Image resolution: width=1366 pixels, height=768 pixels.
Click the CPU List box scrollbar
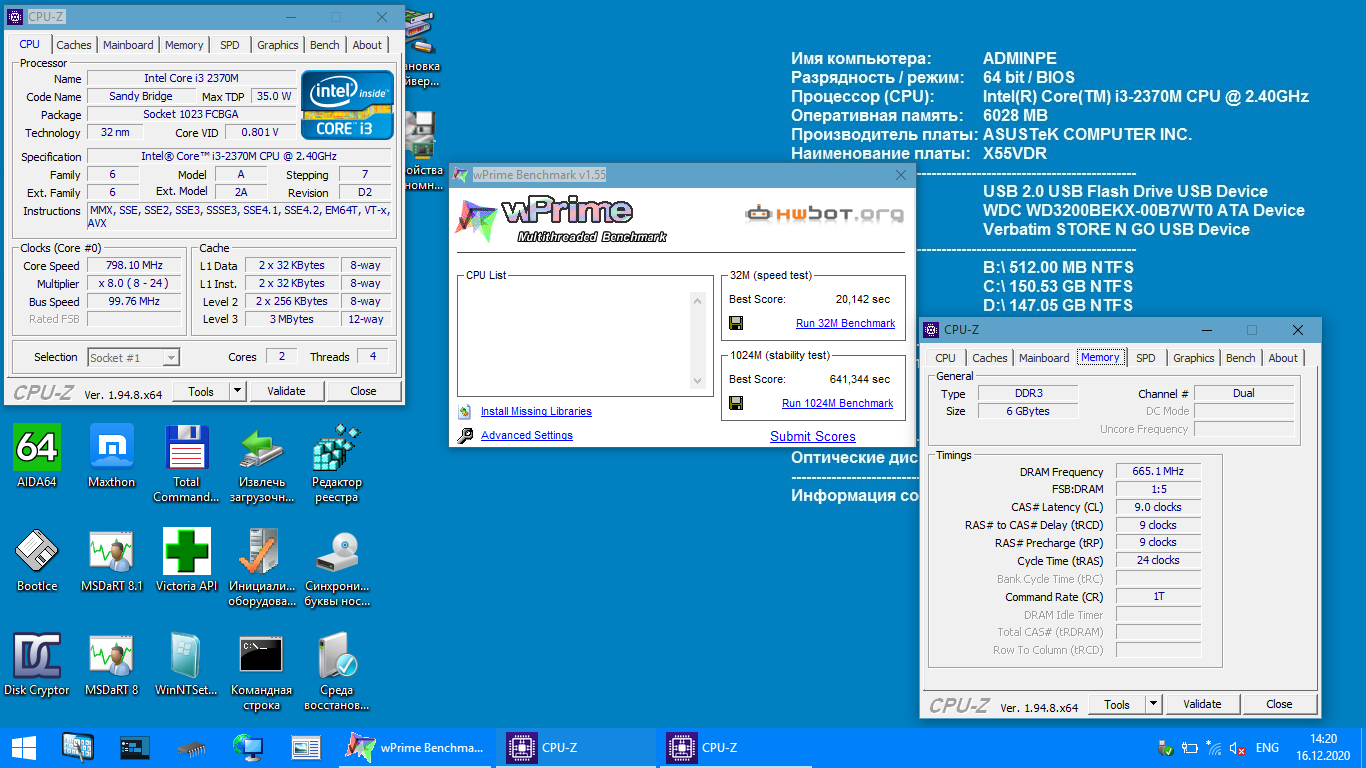pyautogui.click(x=698, y=340)
